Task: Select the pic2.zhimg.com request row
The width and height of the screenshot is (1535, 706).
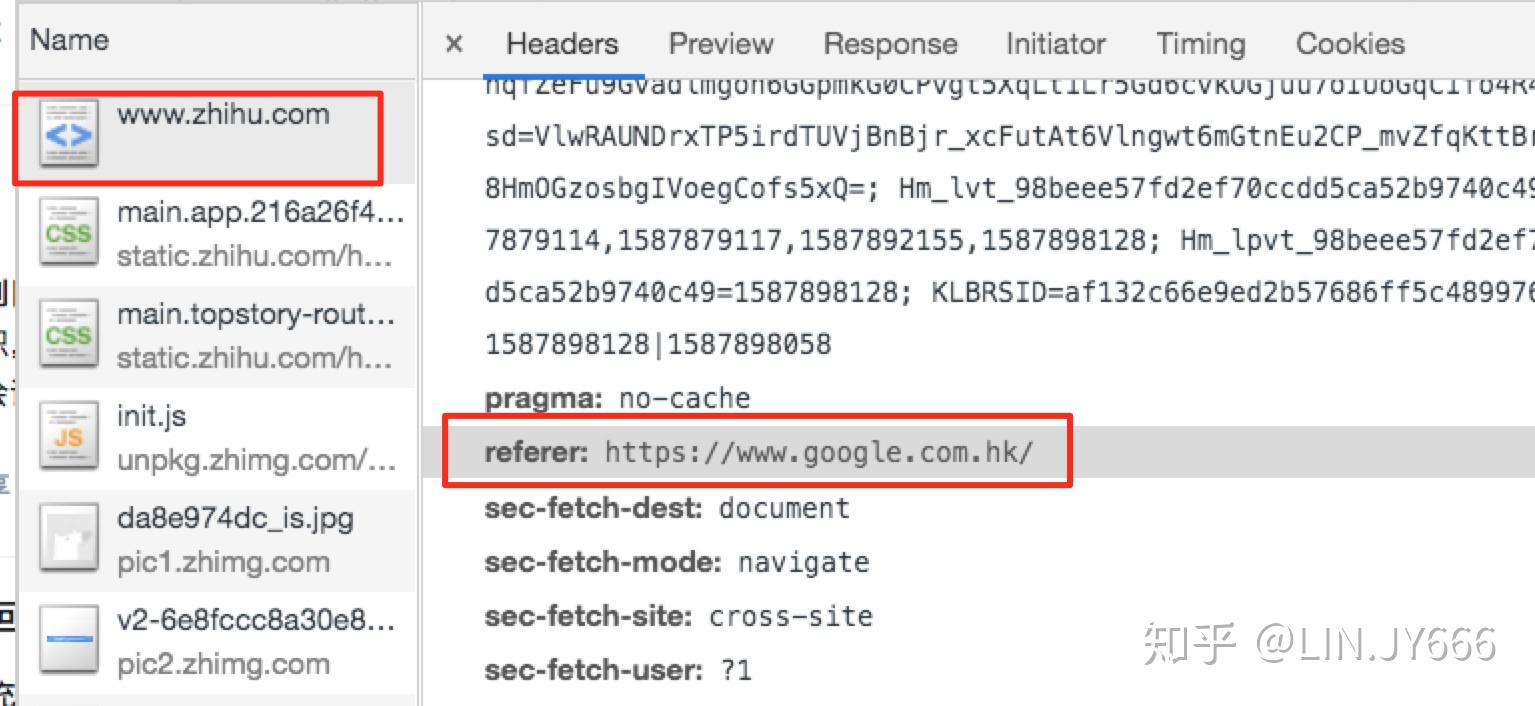Action: coord(217,642)
